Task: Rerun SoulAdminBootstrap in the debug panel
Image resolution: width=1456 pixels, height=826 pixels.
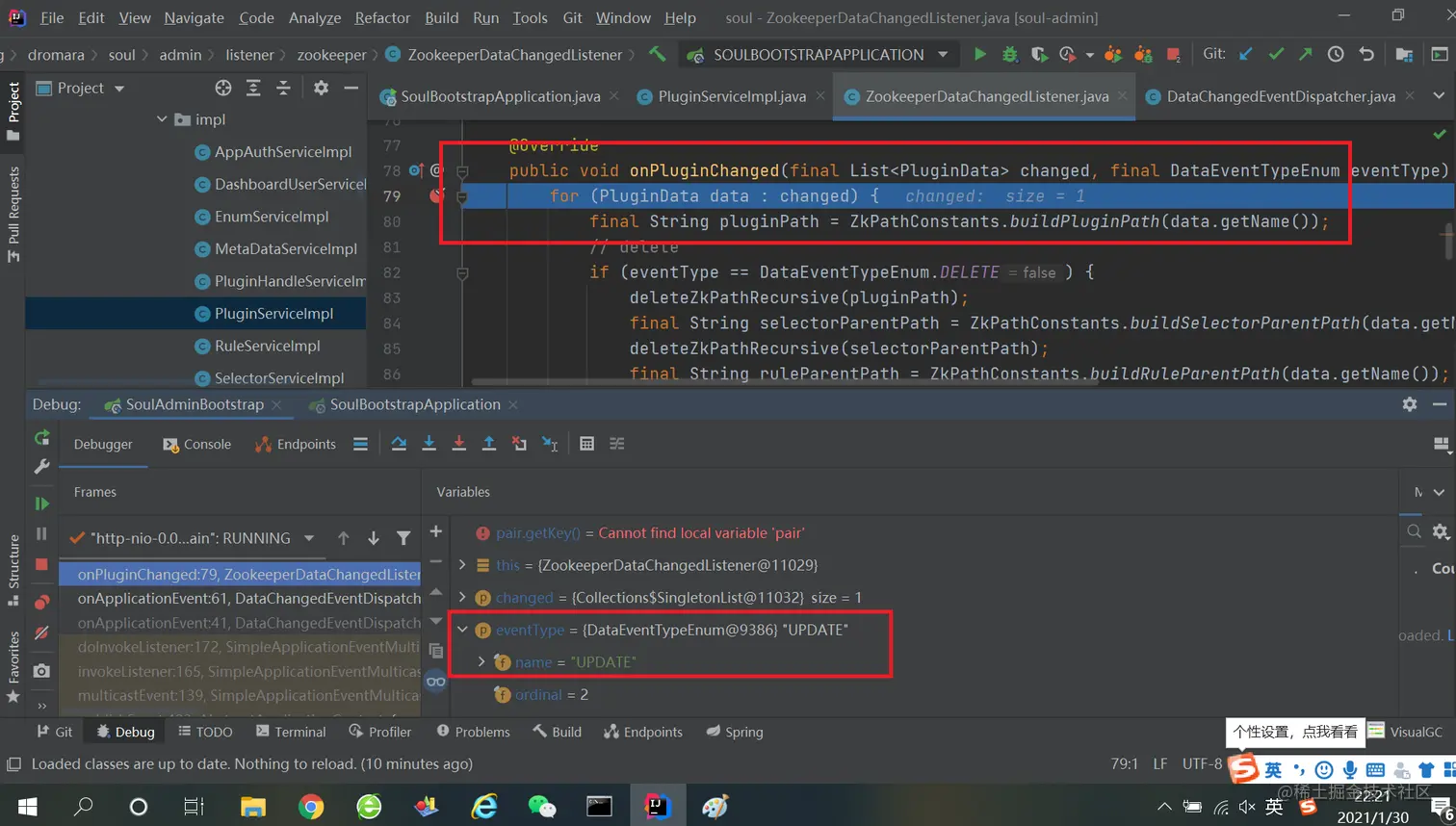Action: [41, 438]
